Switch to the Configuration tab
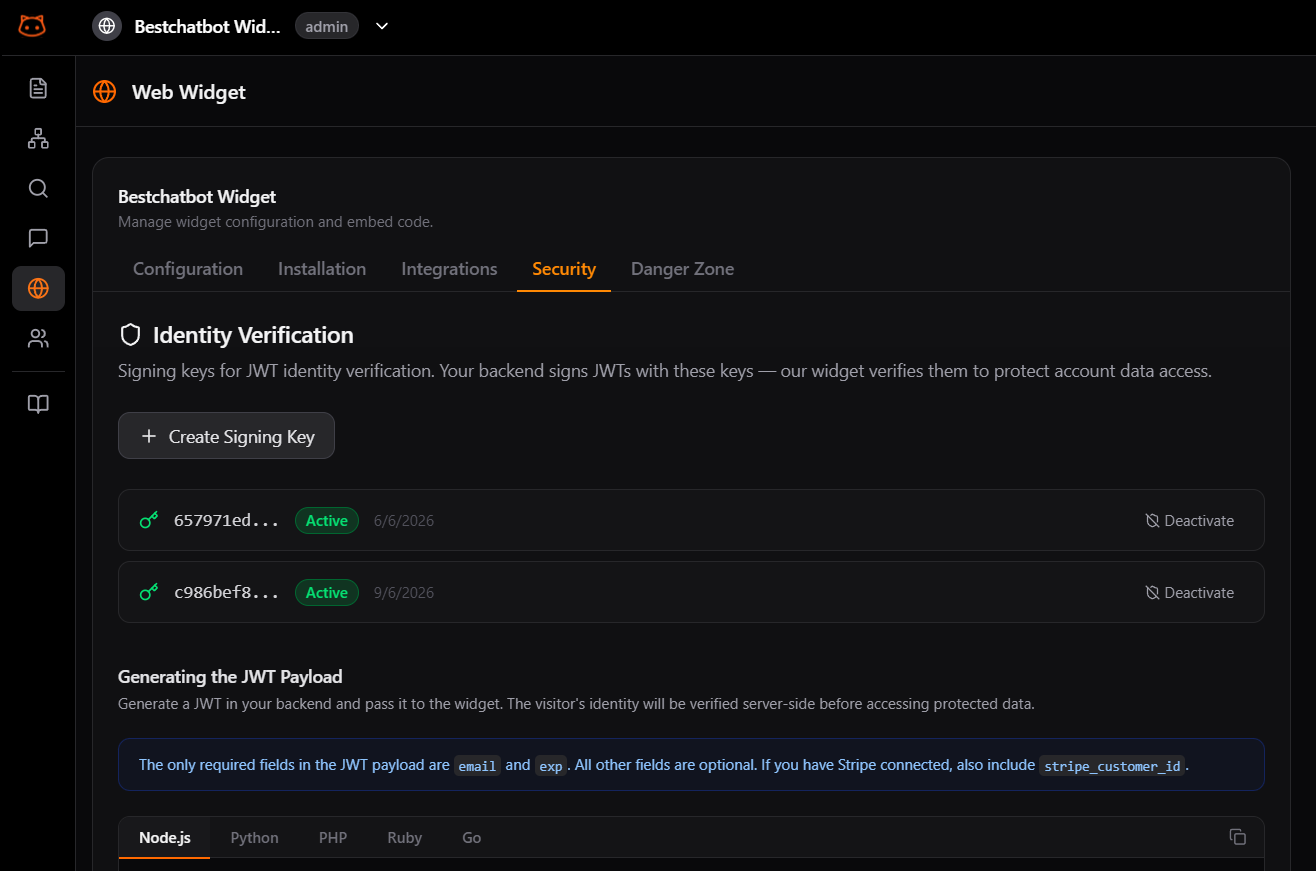 188,269
